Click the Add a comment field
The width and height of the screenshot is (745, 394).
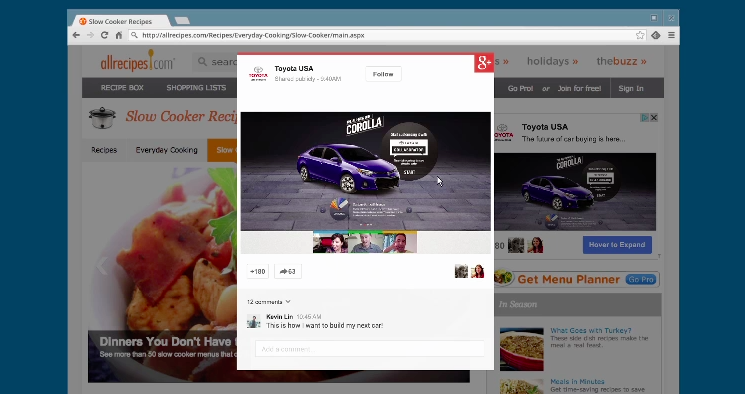tap(370, 349)
